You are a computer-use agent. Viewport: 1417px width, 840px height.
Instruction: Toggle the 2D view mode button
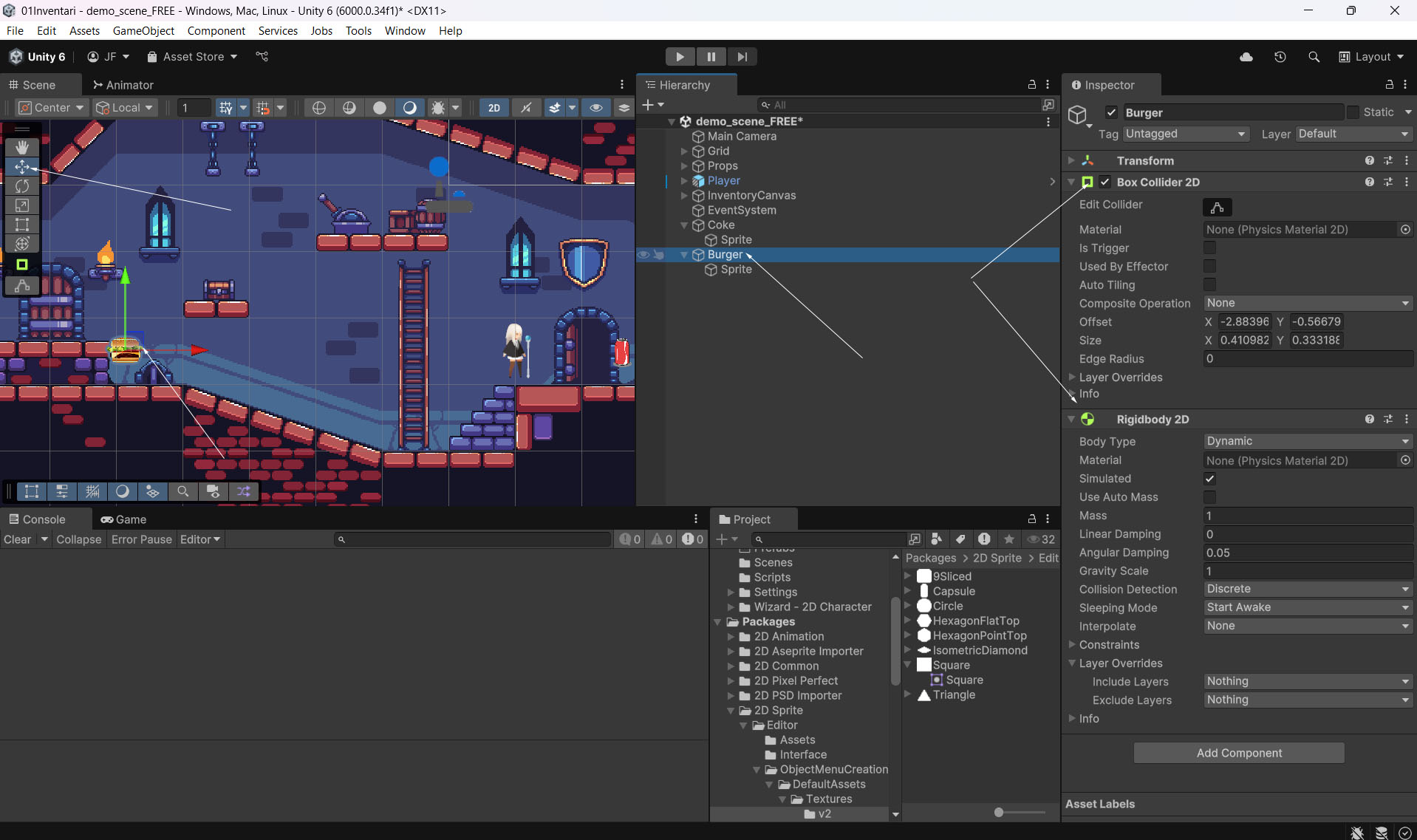coord(494,108)
